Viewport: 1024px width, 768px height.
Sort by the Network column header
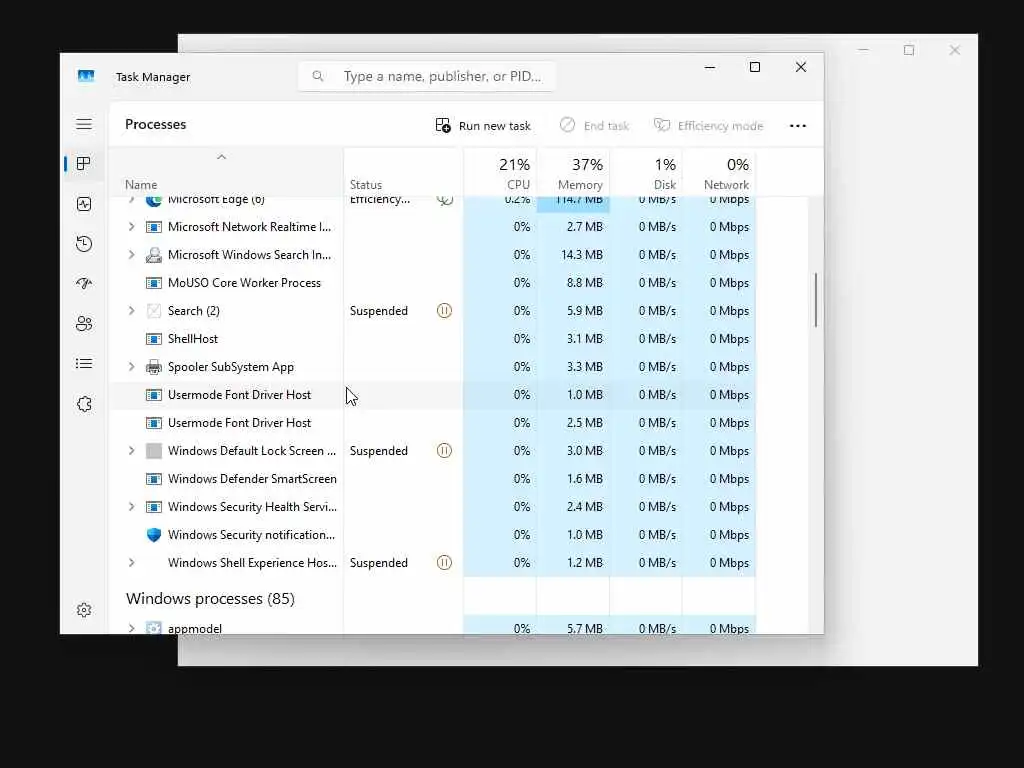[719, 173]
